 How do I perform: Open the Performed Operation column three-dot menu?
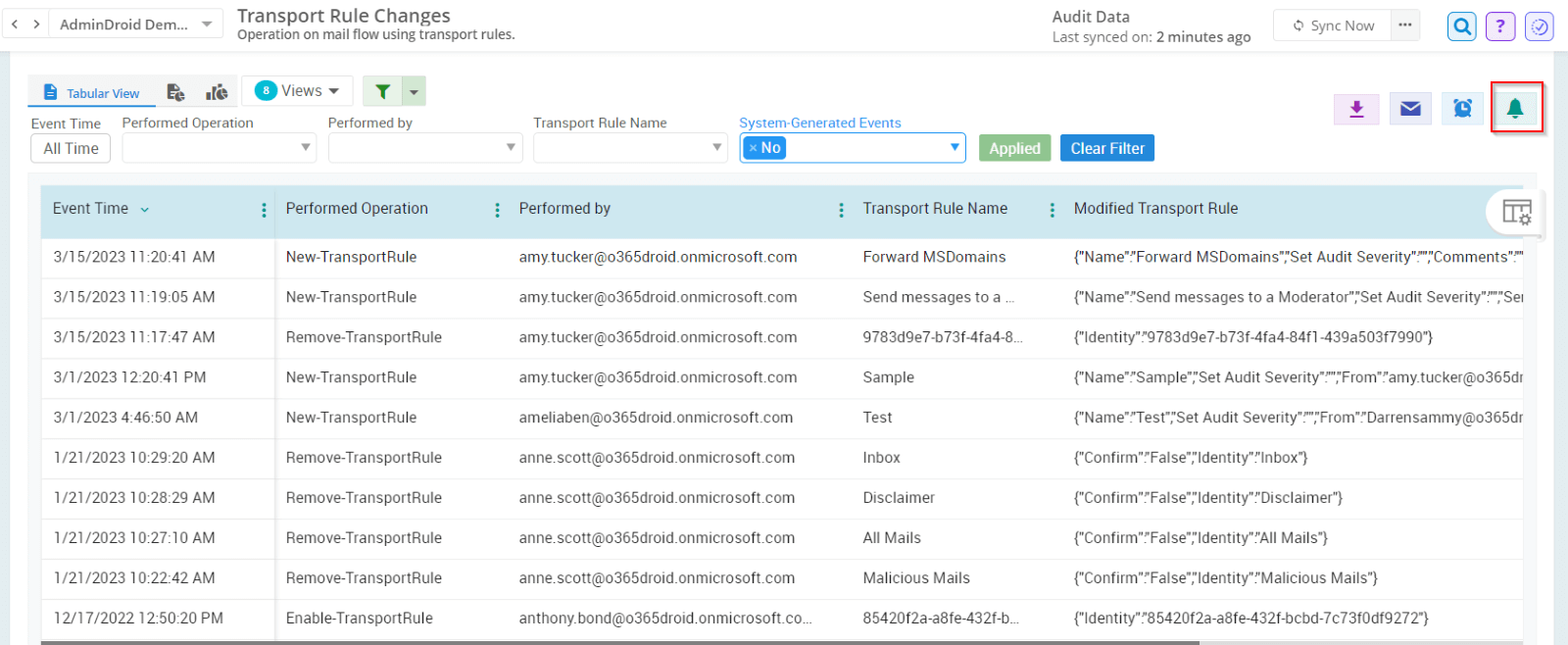[497, 210]
